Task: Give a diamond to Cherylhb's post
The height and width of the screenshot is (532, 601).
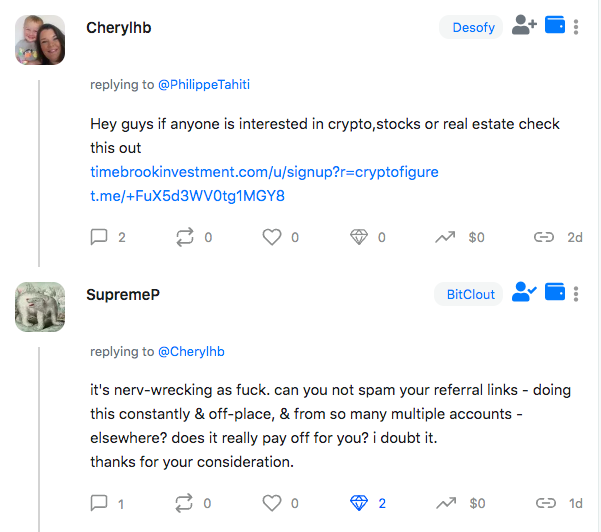Action: pyautogui.click(x=359, y=237)
